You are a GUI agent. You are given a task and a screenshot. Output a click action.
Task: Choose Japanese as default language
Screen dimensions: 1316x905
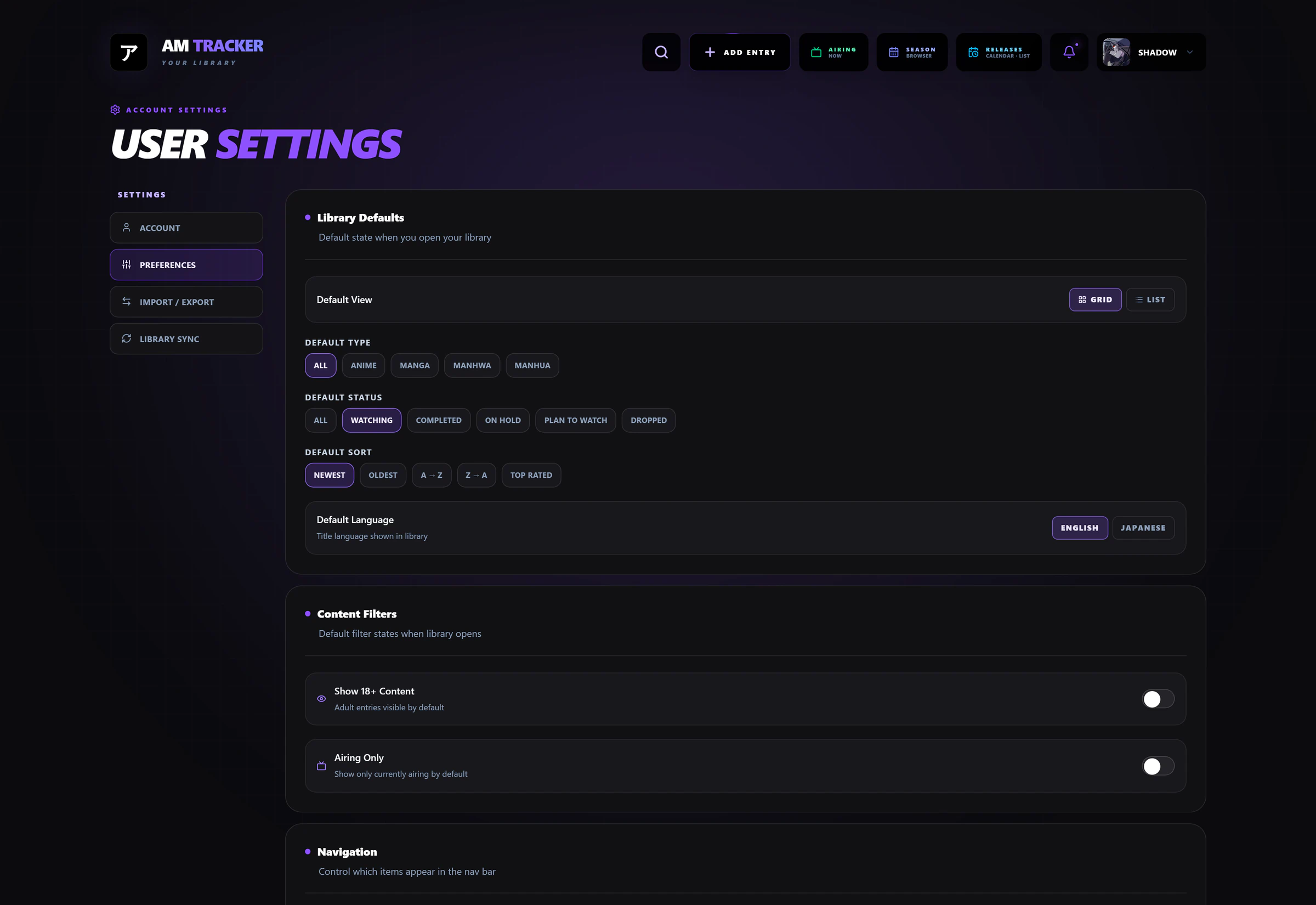[1143, 528]
